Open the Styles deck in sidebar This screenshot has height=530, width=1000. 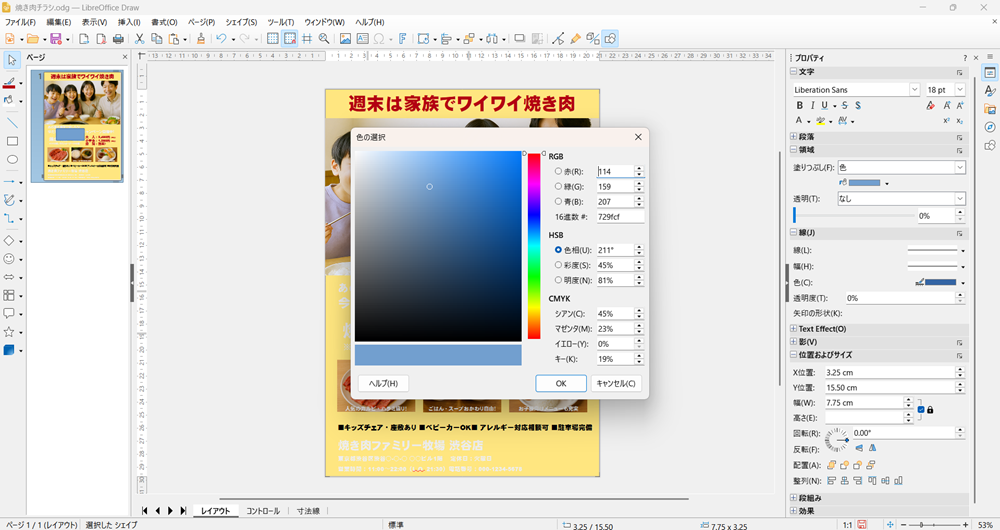click(x=990, y=91)
